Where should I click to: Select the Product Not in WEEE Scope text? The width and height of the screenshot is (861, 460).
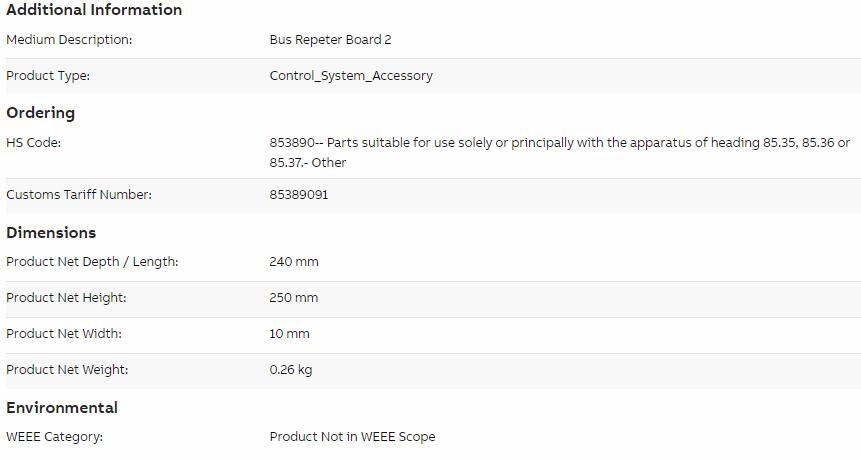(x=353, y=437)
